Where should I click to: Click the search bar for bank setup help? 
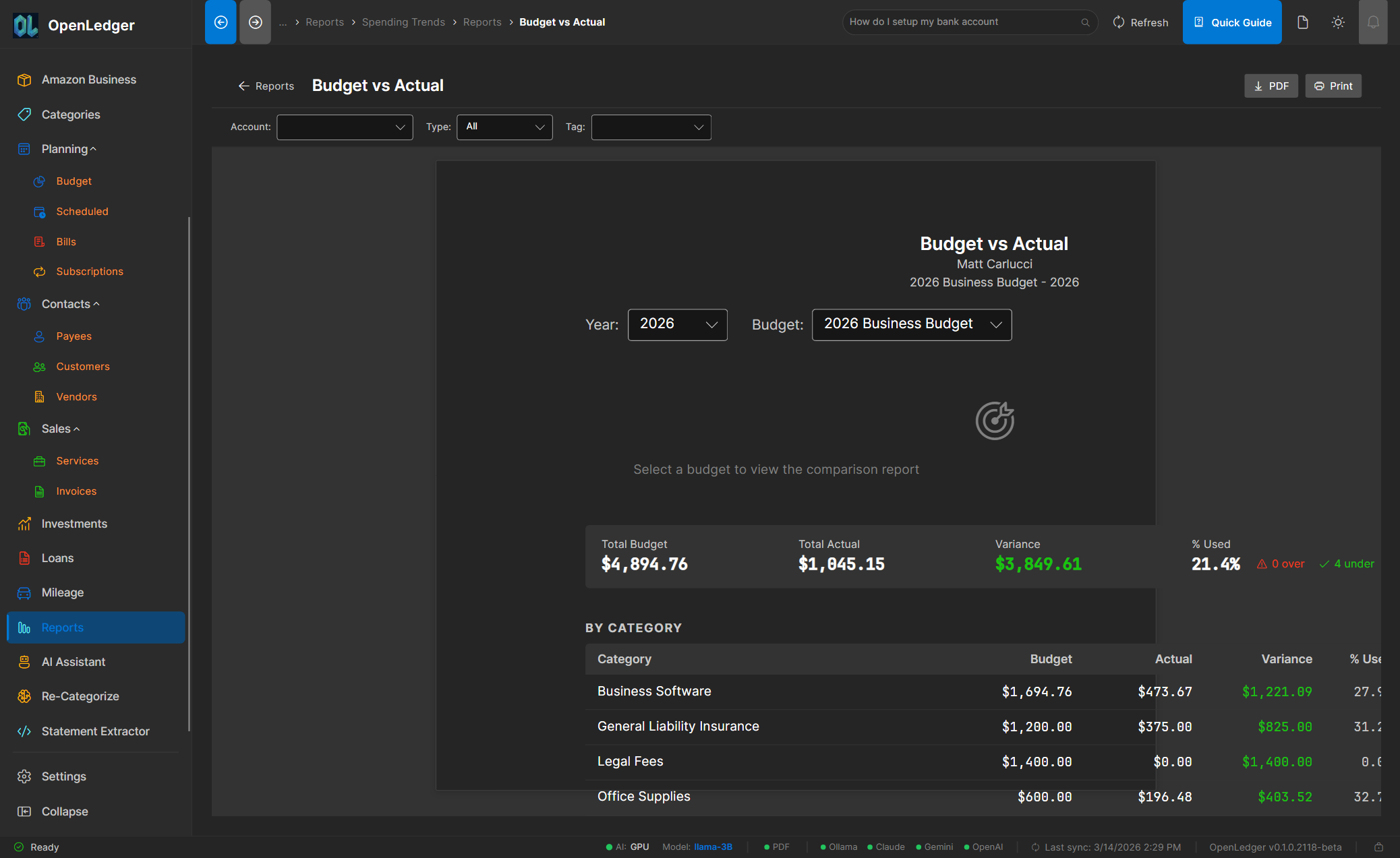click(969, 22)
